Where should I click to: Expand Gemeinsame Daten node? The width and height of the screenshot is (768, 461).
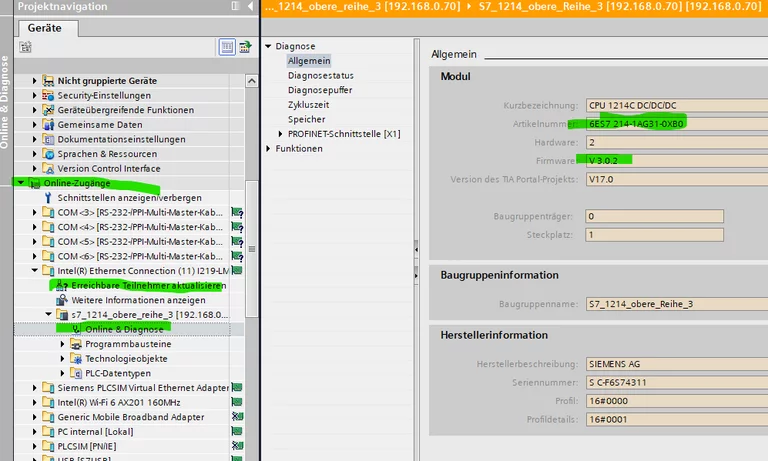(34, 125)
